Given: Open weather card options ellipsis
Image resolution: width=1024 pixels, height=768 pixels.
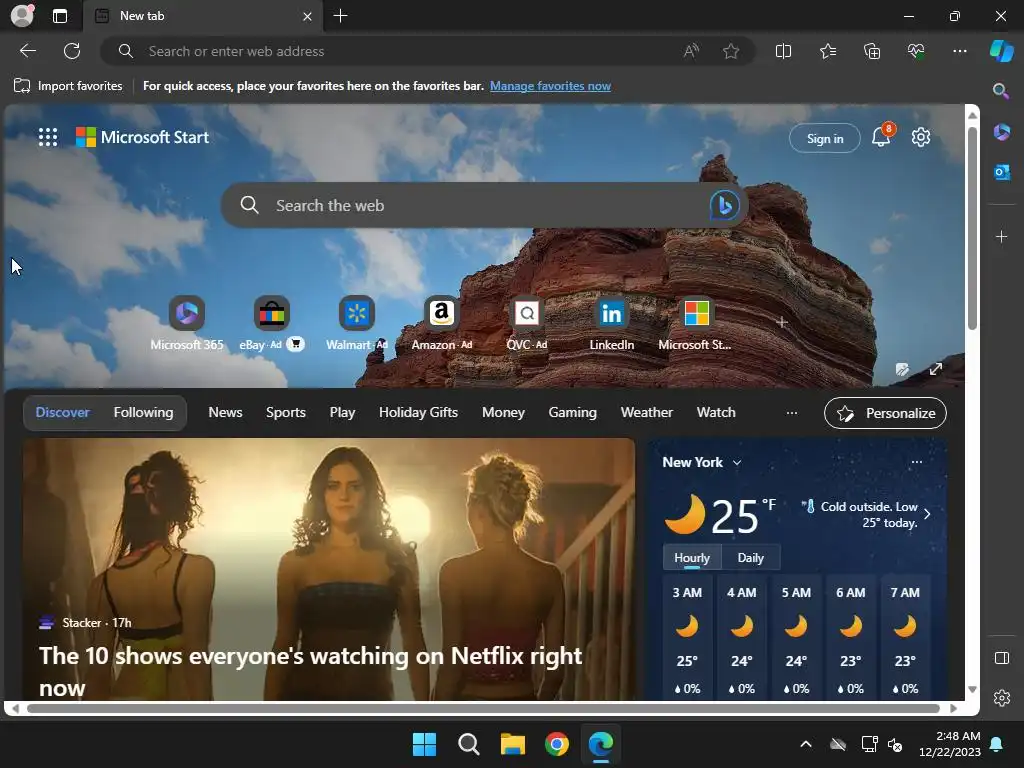Looking at the screenshot, I should [916, 462].
